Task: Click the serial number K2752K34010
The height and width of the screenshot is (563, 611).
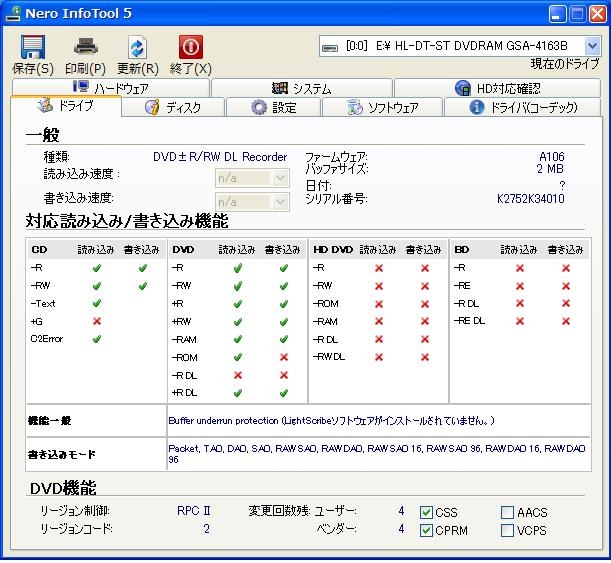Action: pyautogui.click(x=530, y=199)
